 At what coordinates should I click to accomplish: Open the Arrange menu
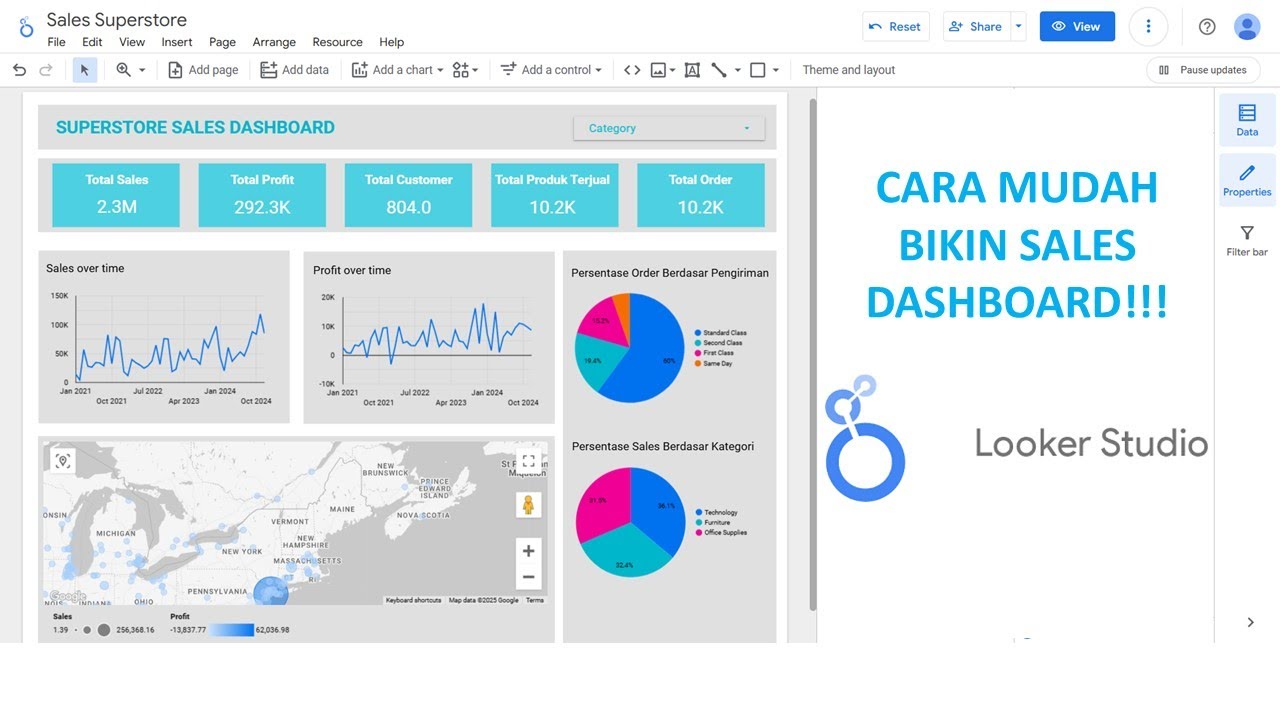274,42
